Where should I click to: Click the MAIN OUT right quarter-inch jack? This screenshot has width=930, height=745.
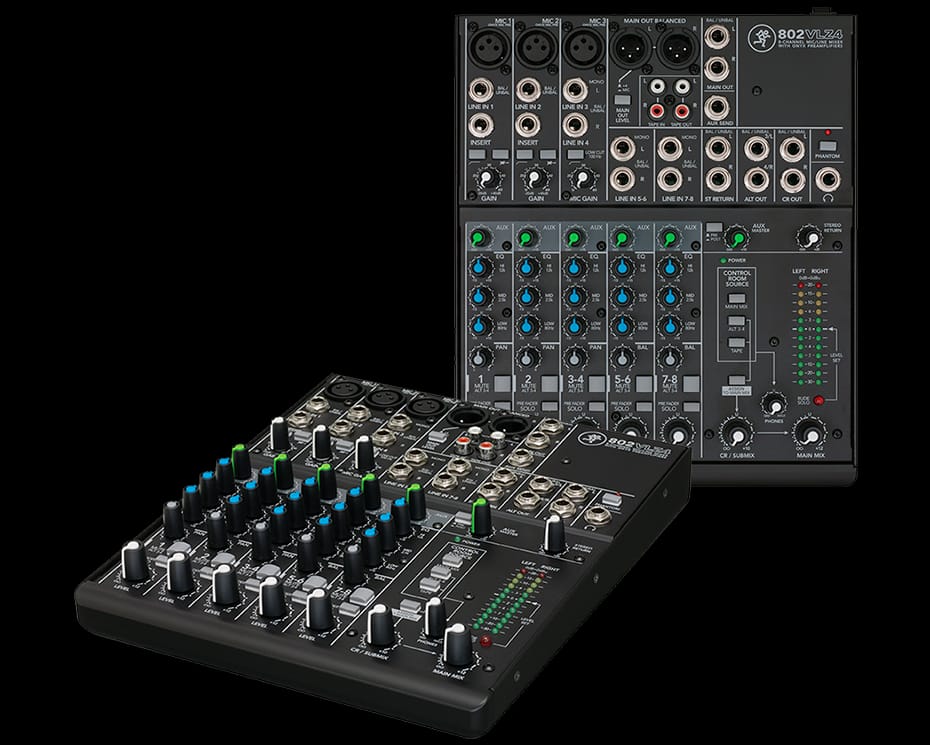click(x=717, y=69)
